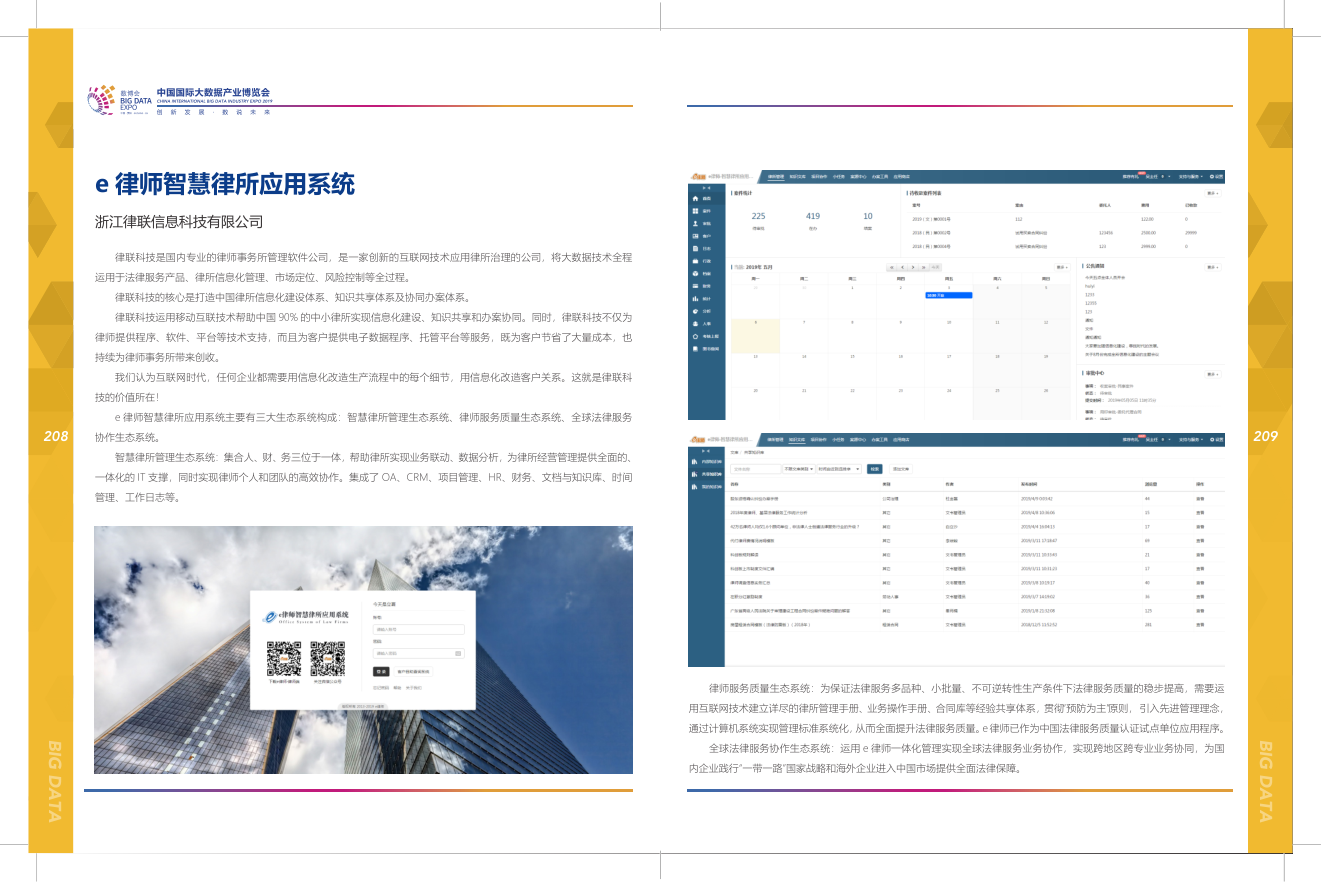1321x882 pixels.
Task: Click the person icon in the dashboard sidebar
Action: point(695,224)
